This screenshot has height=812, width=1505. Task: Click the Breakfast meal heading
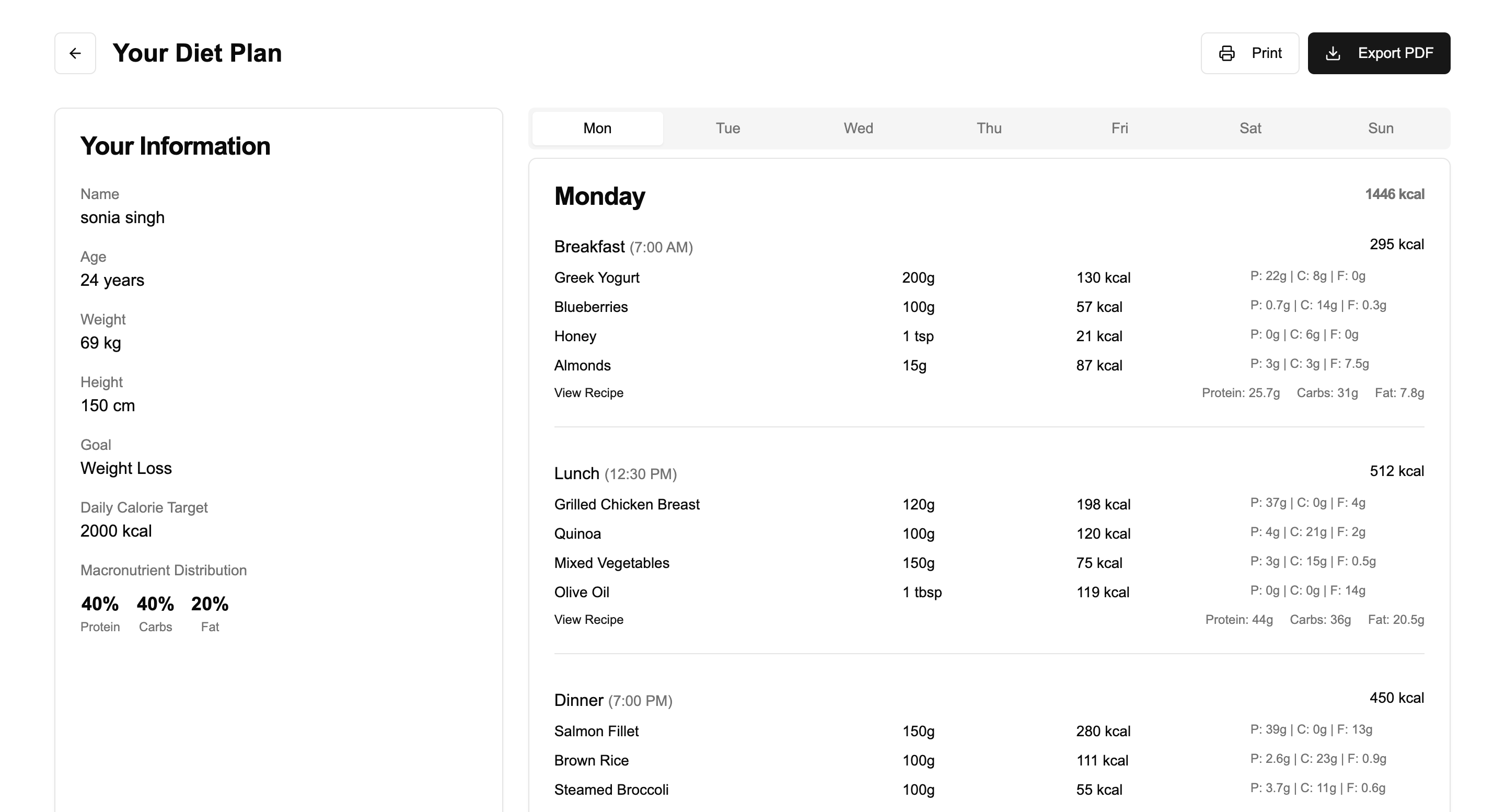point(589,247)
